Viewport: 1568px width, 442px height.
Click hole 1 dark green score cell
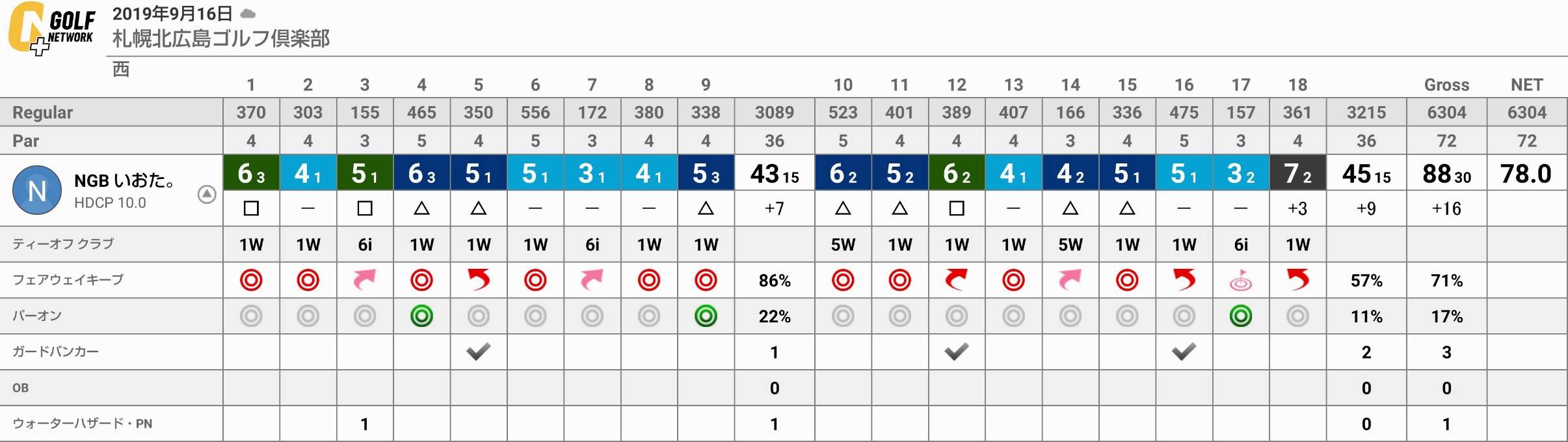coord(251,173)
